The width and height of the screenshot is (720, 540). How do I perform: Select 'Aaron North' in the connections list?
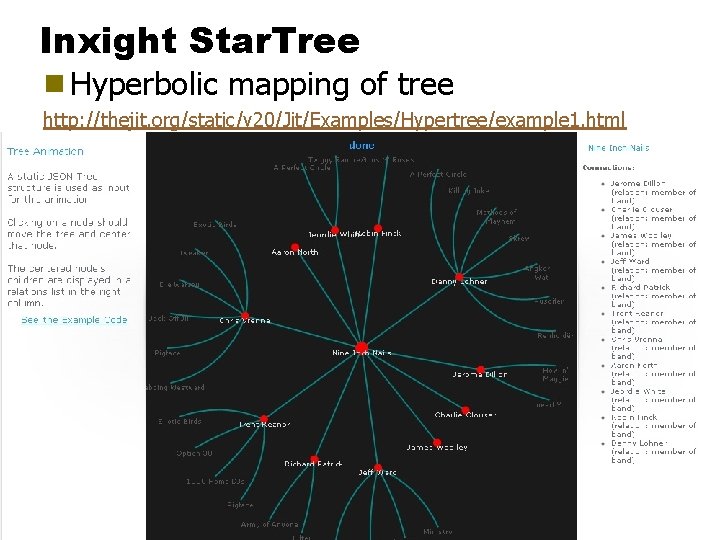634,366
